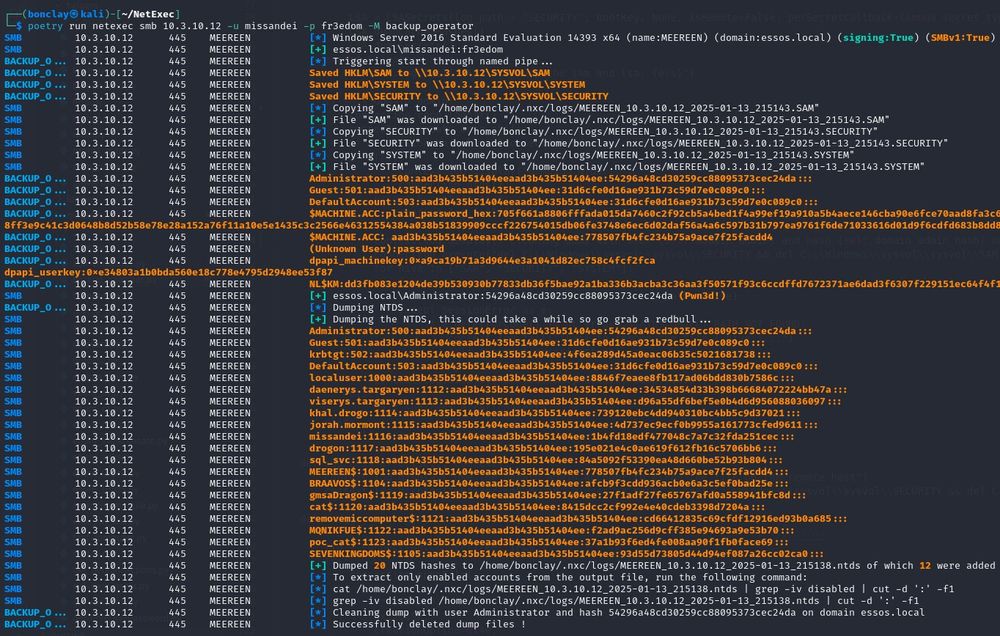1000x636 pixels.
Task: Click 'Successfully deleted dump files !' message
Action: (429, 624)
